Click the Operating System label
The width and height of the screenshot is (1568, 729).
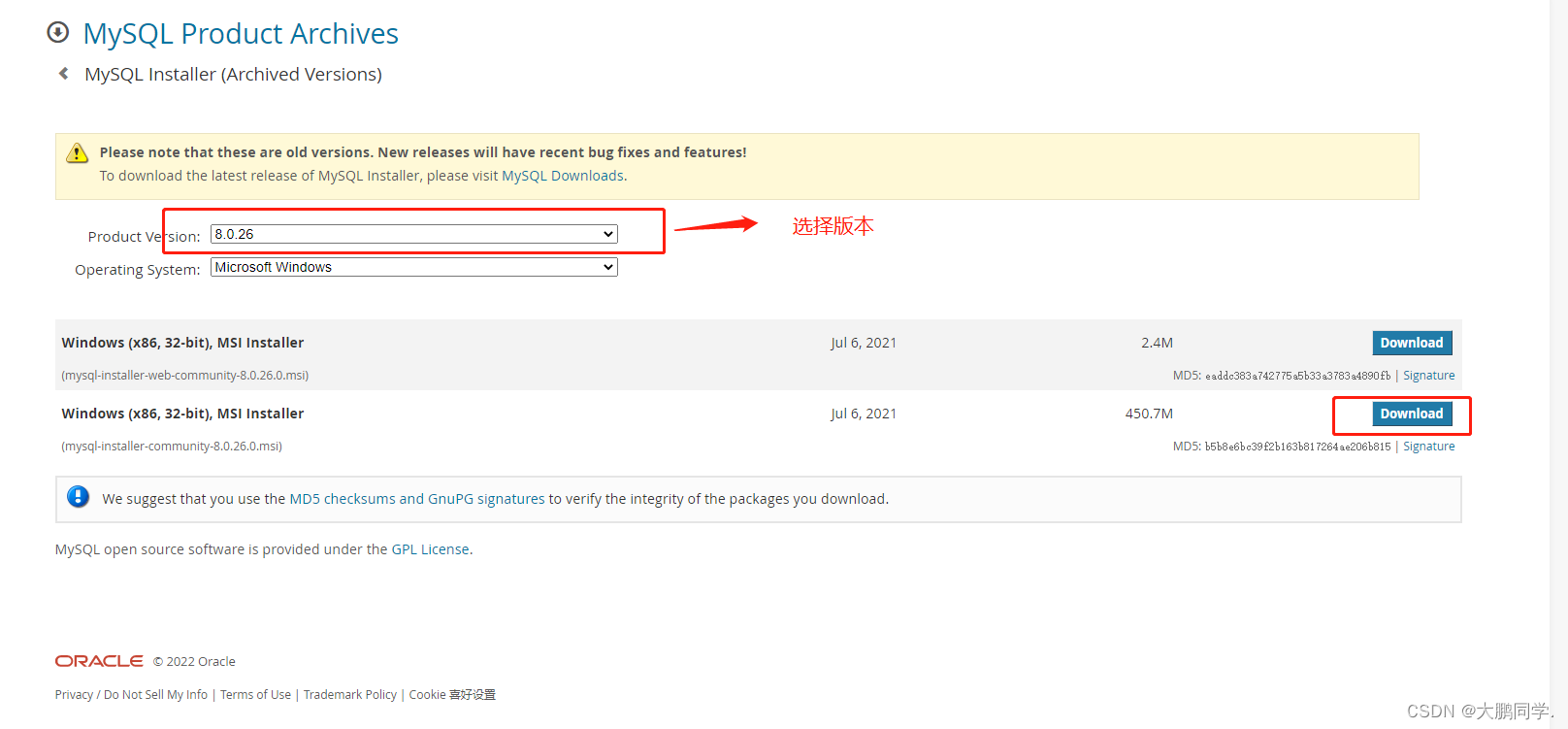(138, 270)
